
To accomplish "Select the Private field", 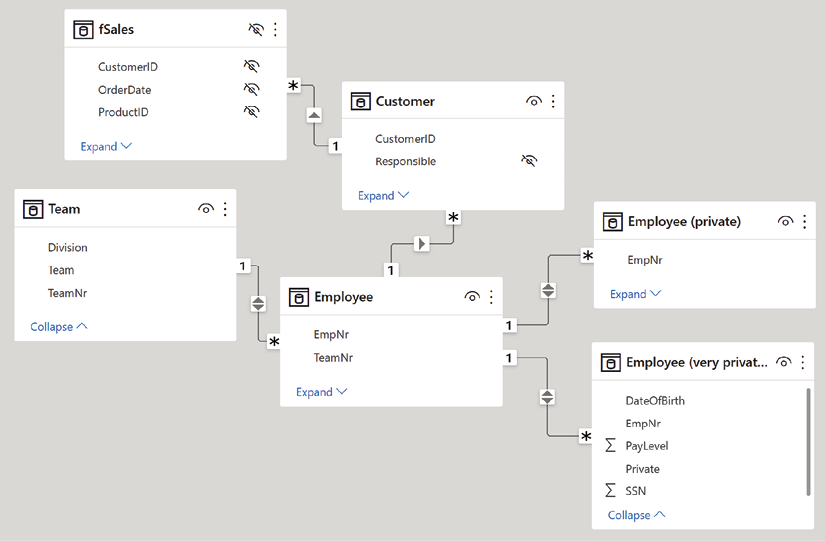I will click(x=642, y=469).
